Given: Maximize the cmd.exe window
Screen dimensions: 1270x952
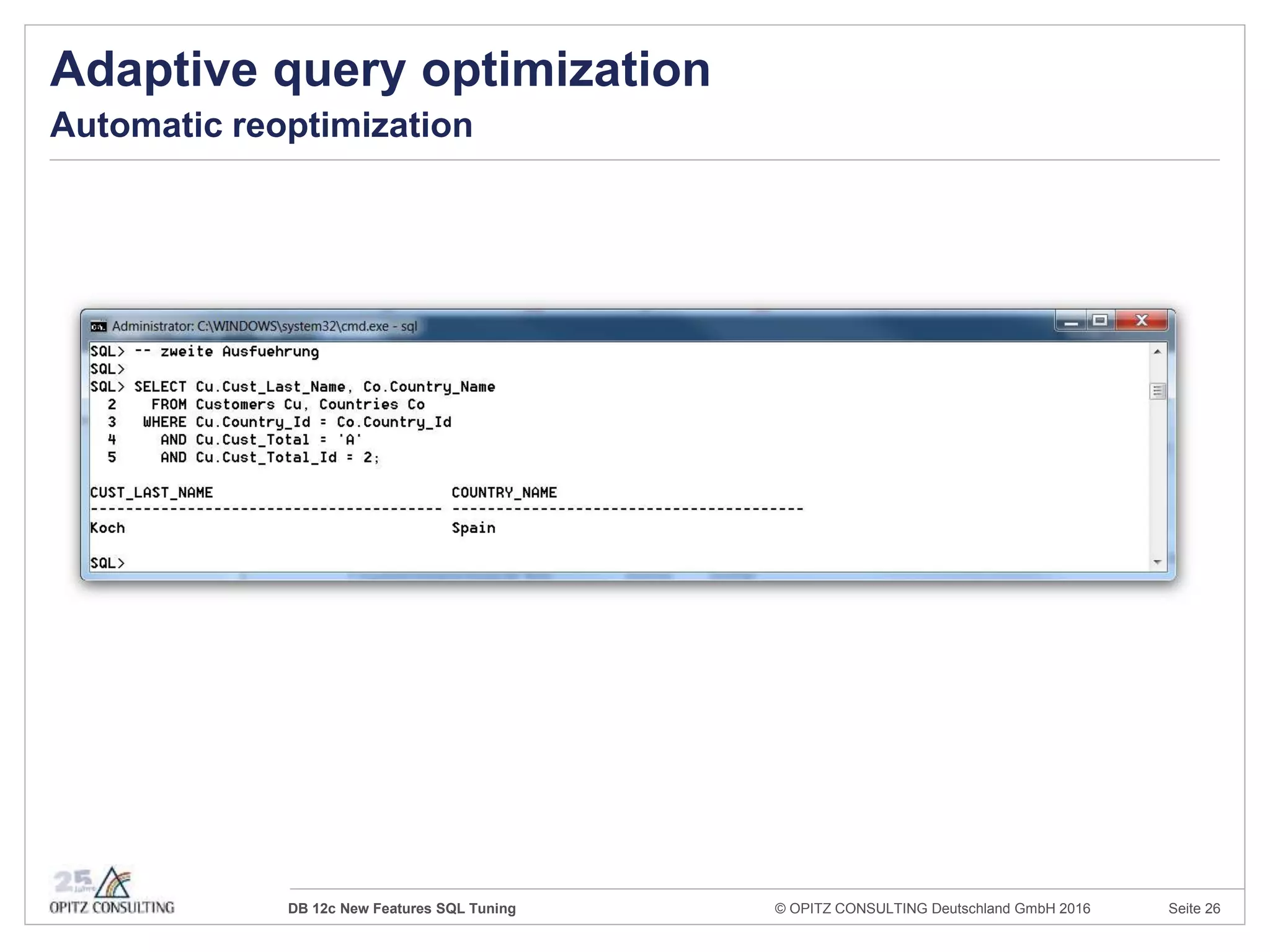Looking at the screenshot, I should [x=1101, y=320].
